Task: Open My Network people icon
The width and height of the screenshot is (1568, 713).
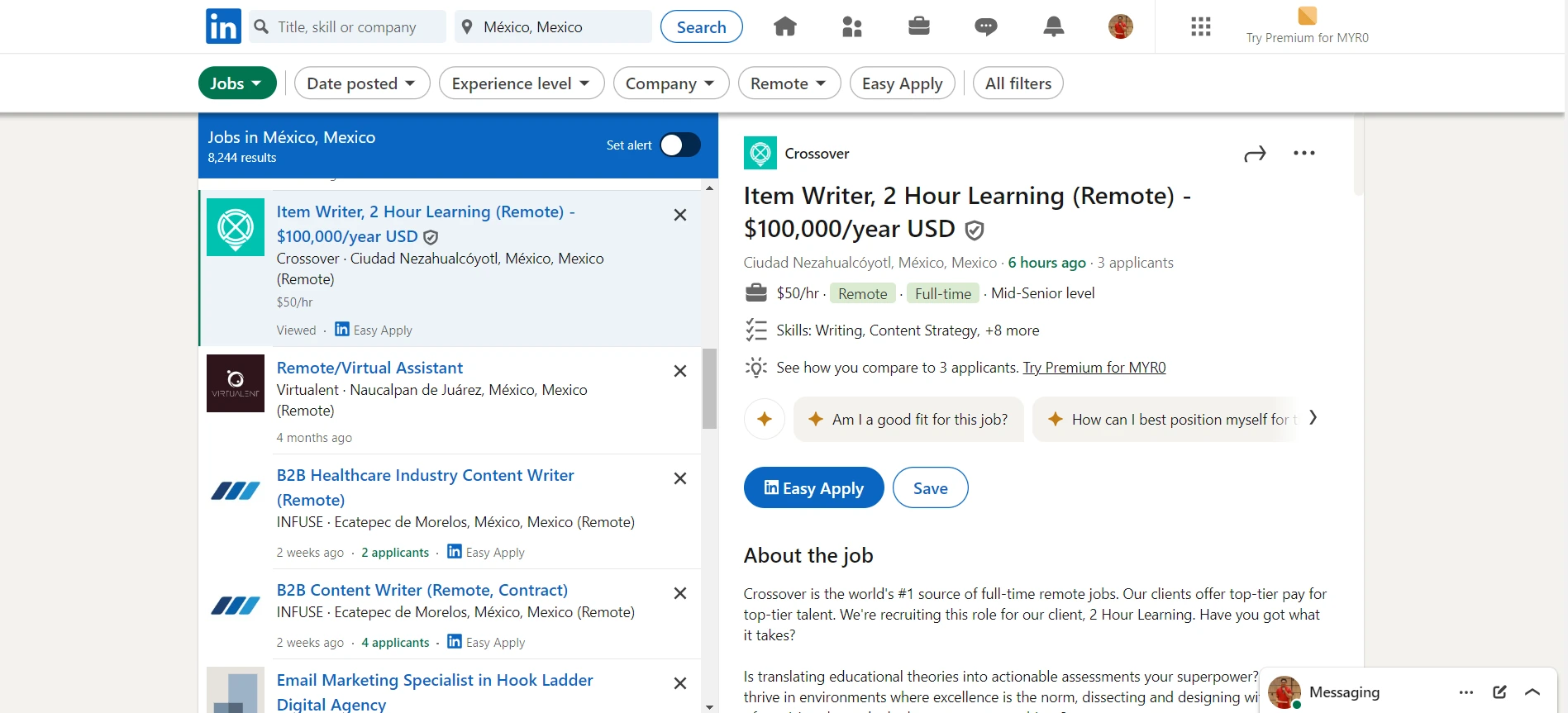Action: 852,26
